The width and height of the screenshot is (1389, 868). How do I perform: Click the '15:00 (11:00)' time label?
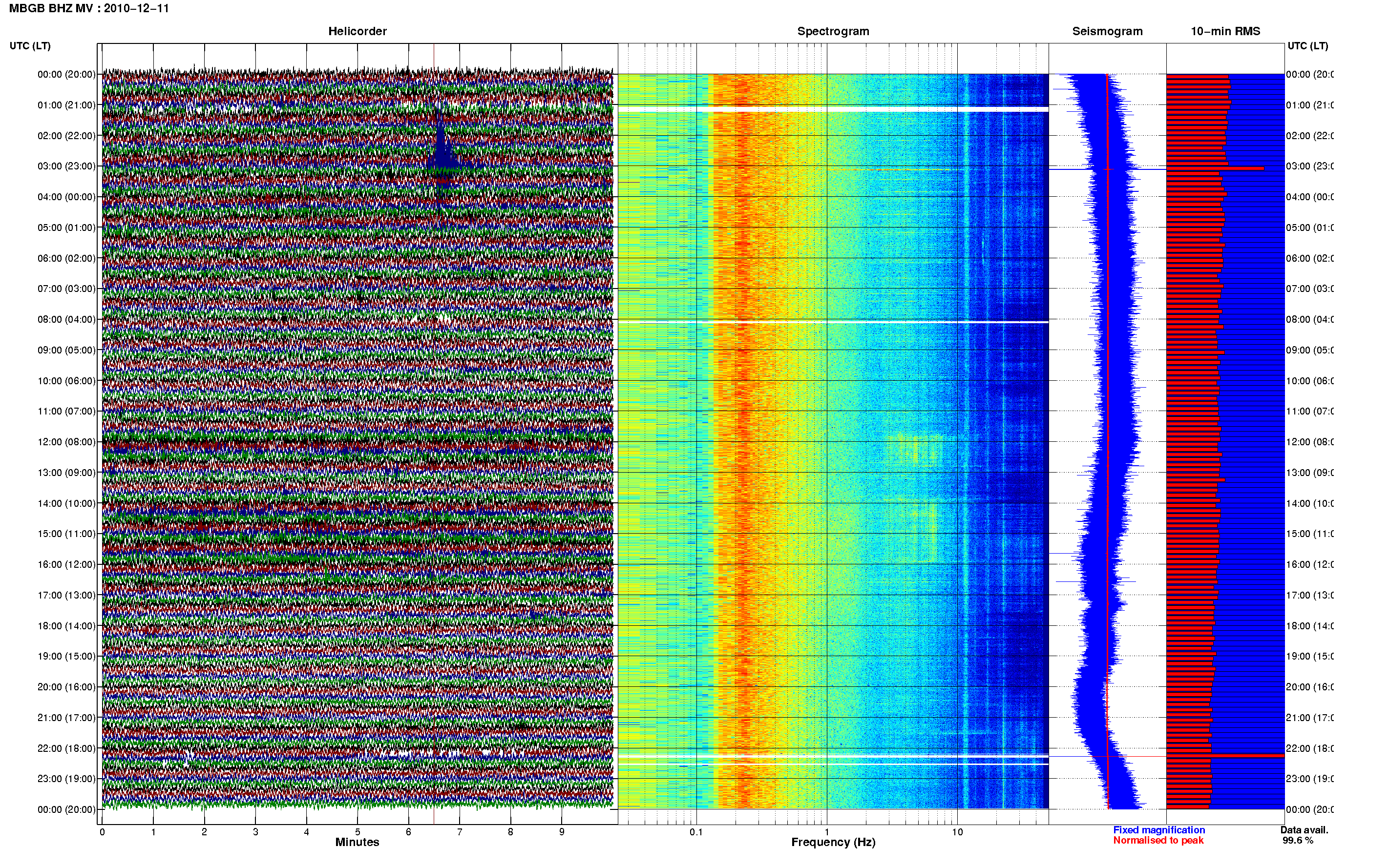click(x=66, y=533)
